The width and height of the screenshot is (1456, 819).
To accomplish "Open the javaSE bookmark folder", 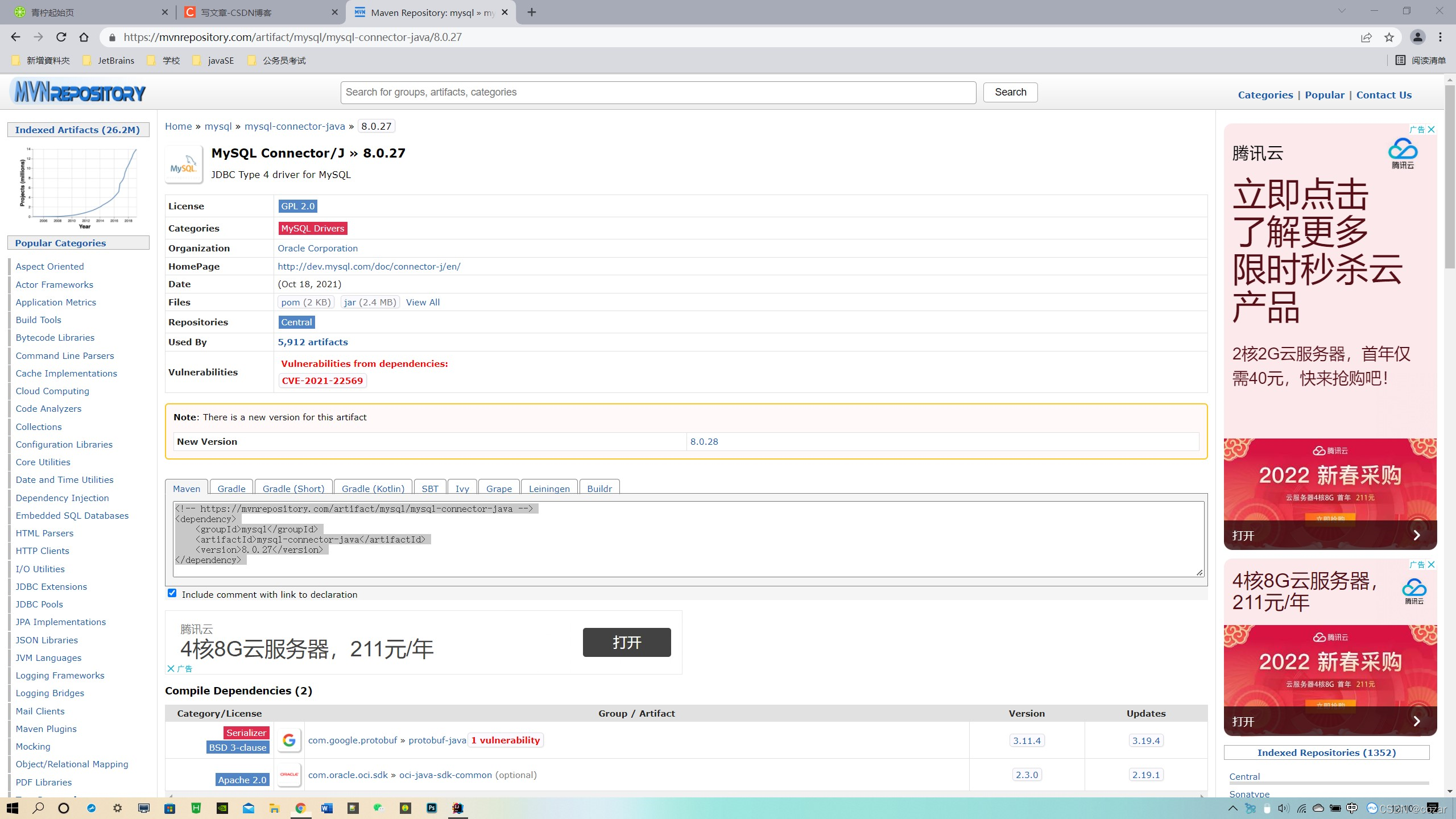I will (213, 60).
